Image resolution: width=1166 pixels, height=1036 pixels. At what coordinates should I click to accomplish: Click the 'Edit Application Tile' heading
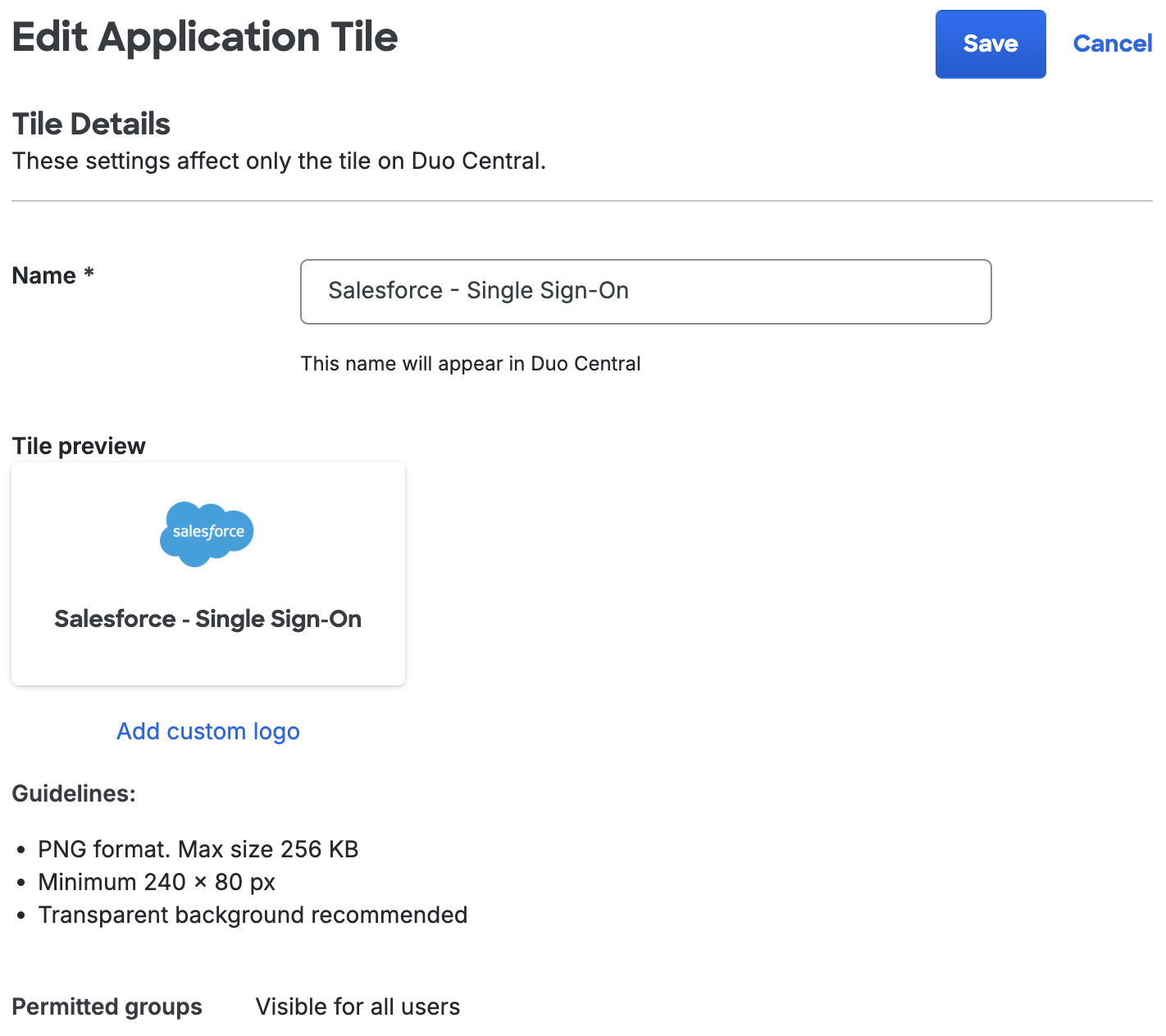point(205,38)
